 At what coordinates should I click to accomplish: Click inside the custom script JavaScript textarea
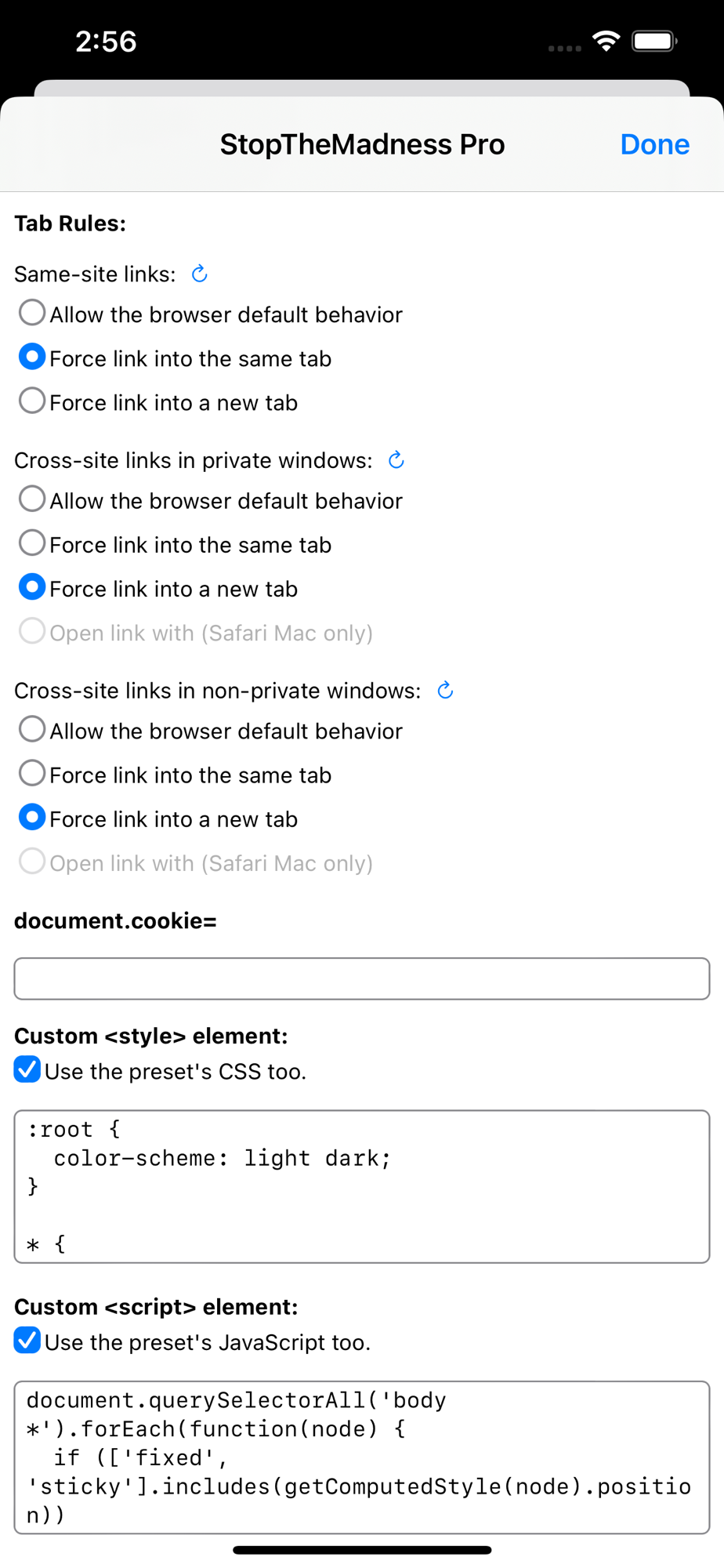(x=362, y=1457)
